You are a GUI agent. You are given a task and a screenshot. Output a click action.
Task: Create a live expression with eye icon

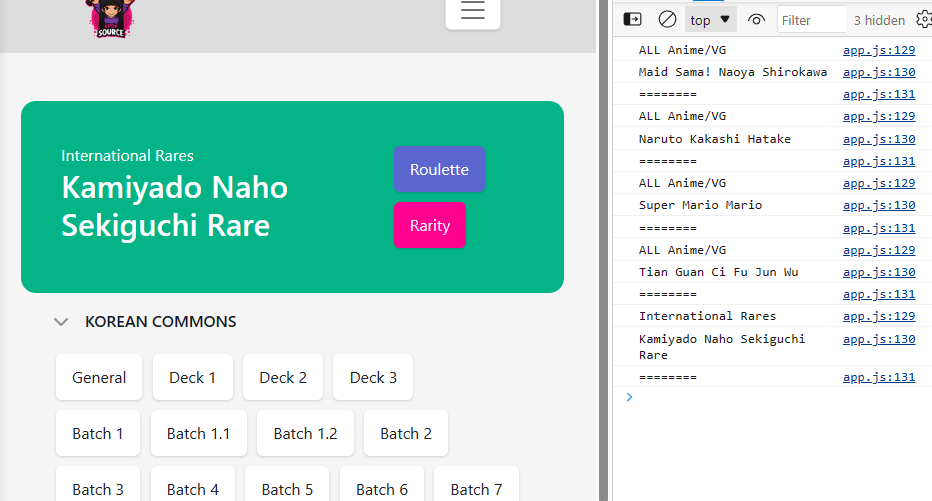tap(756, 20)
